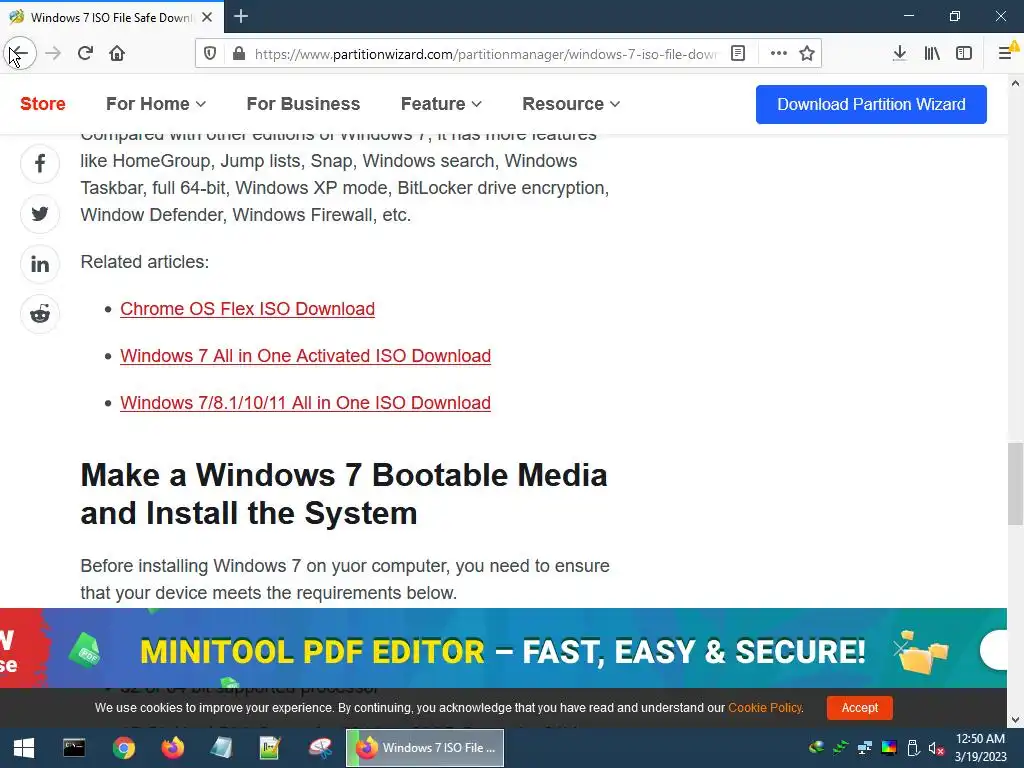Screen dimensions: 1024x768
Task: Reload the current page
Action: pyautogui.click(x=85, y=54)
